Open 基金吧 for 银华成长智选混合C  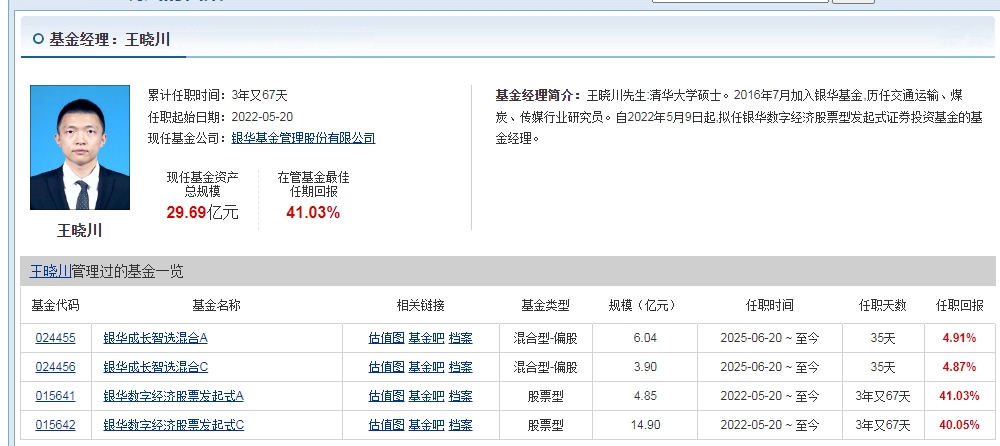pos(426,367)
